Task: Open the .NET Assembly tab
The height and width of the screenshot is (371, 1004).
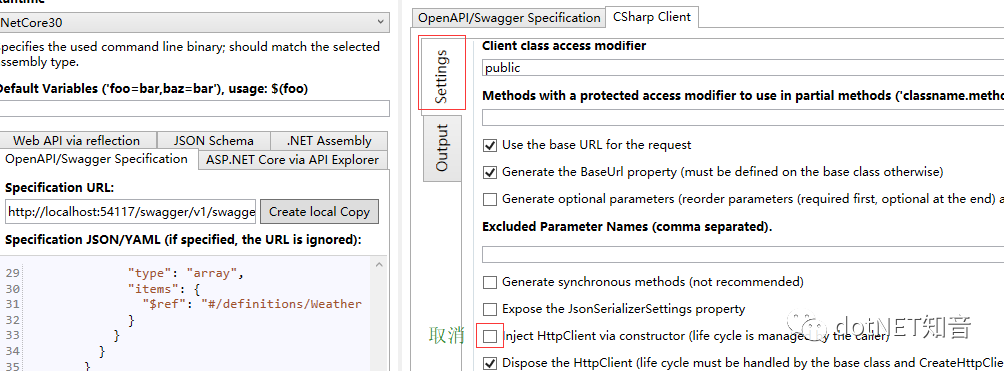Action: click(329, 140)
